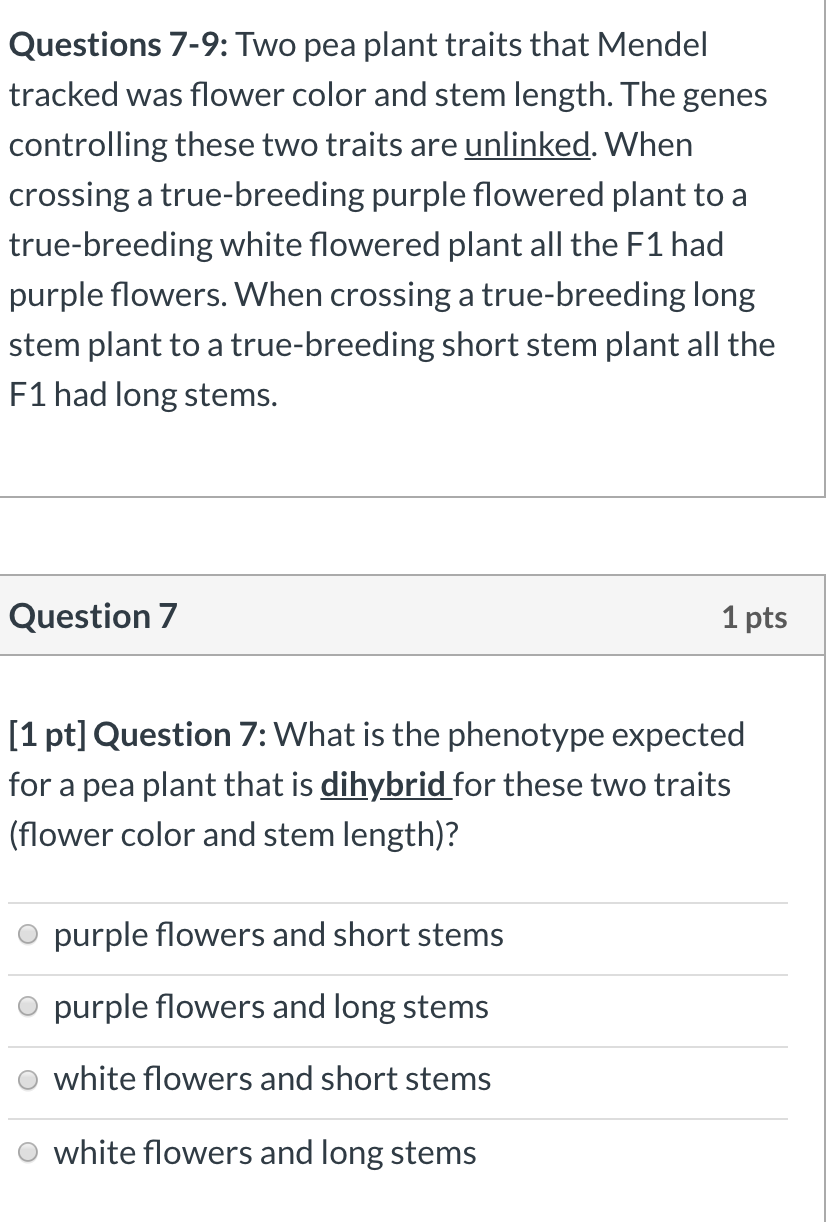Click the underlined word unlinked

click(526, 144)
